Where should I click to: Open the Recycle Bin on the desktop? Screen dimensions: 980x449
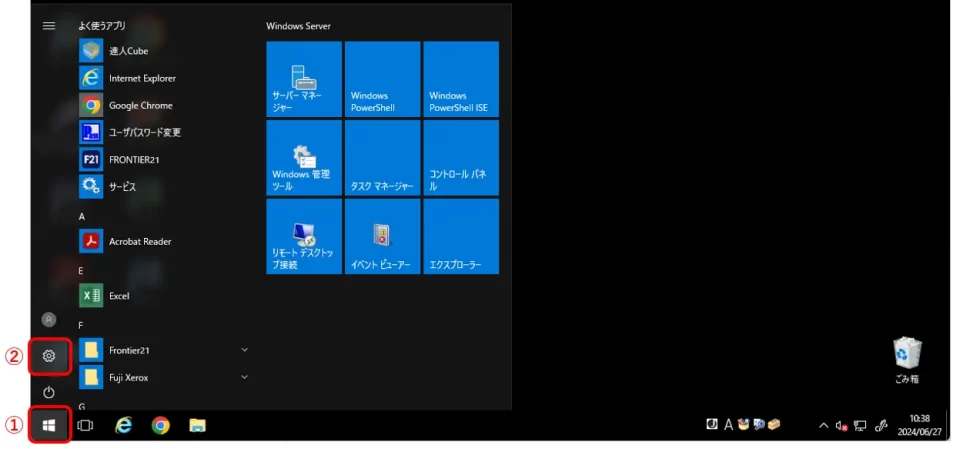[x=907, y=358]
